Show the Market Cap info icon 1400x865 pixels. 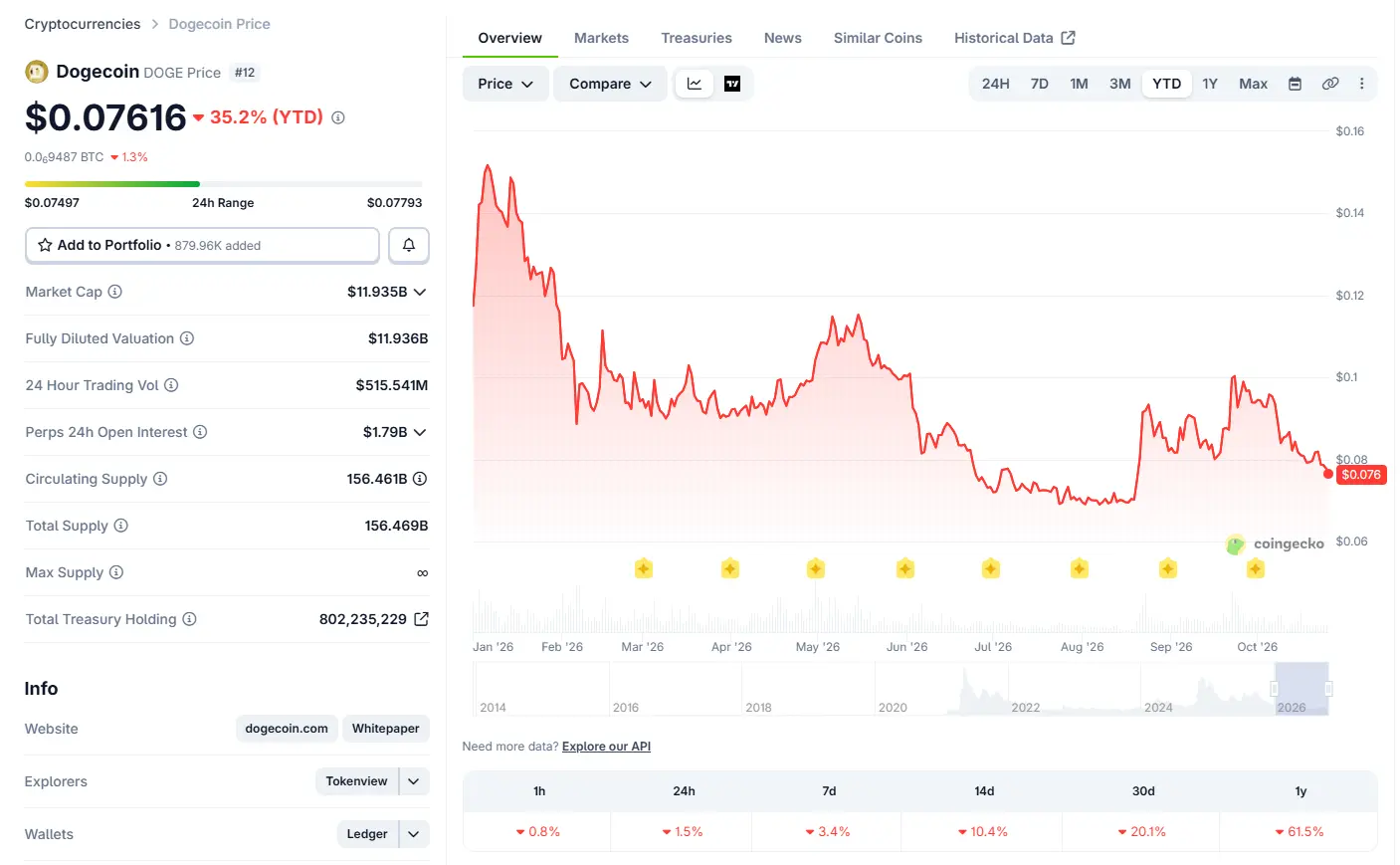pos(115,292)
